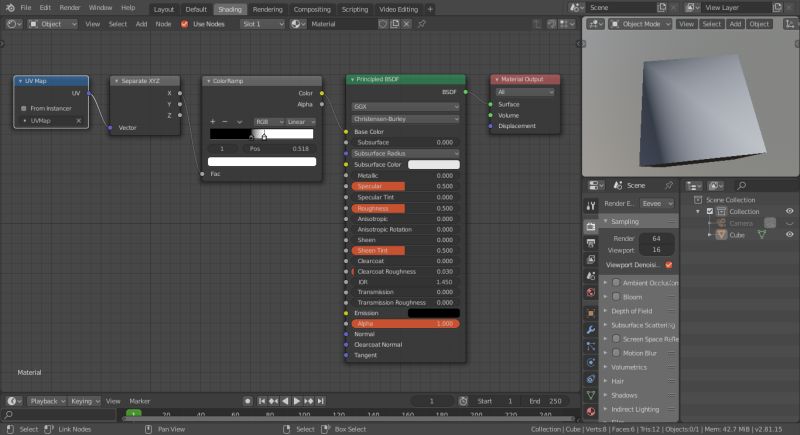Image resolution: width=800 pixels, height=435 pixels.
Task: Unlink the material with X icon
Action: (407, 24)
